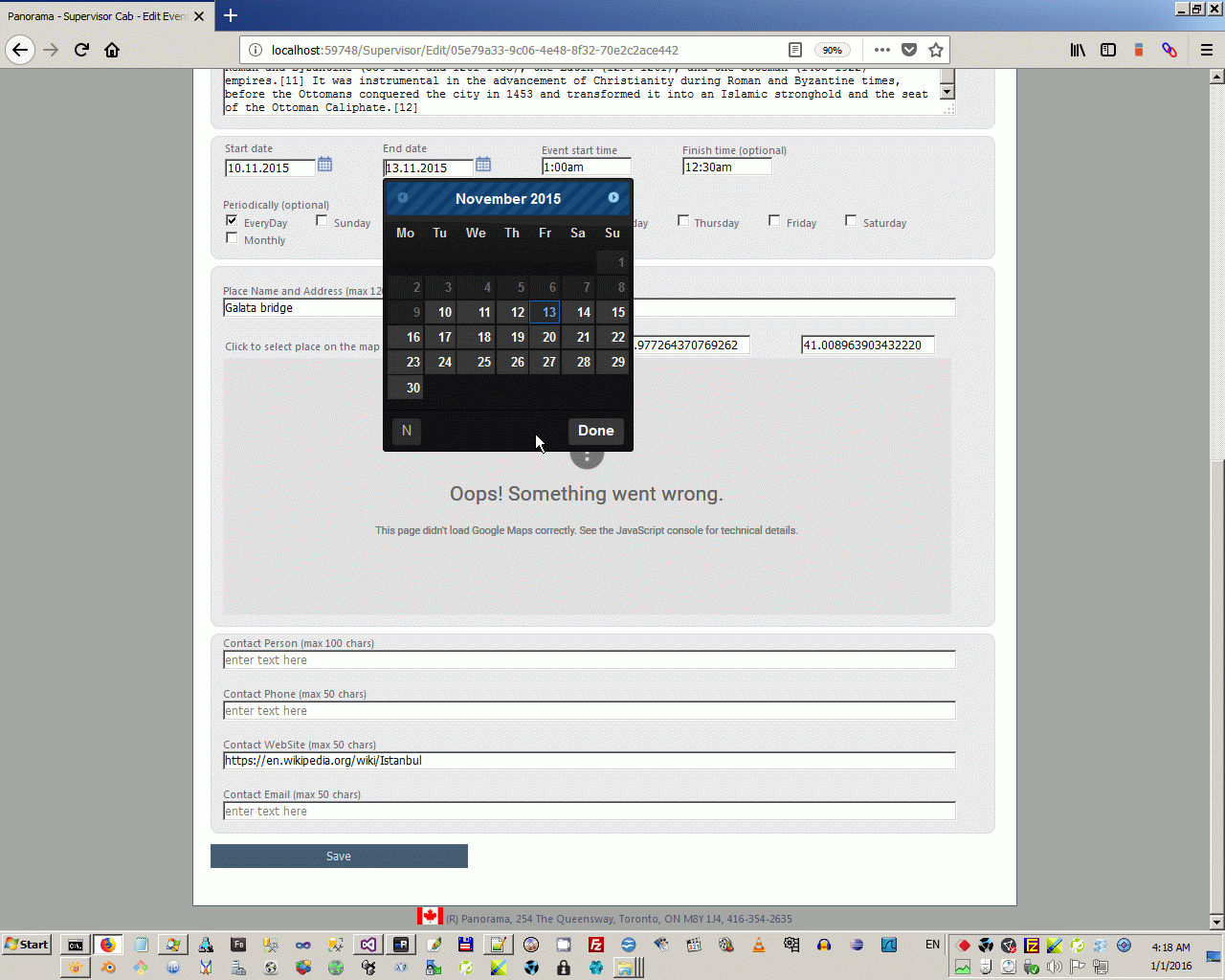Open Blender from the taskbar

[x=108, y=968]
